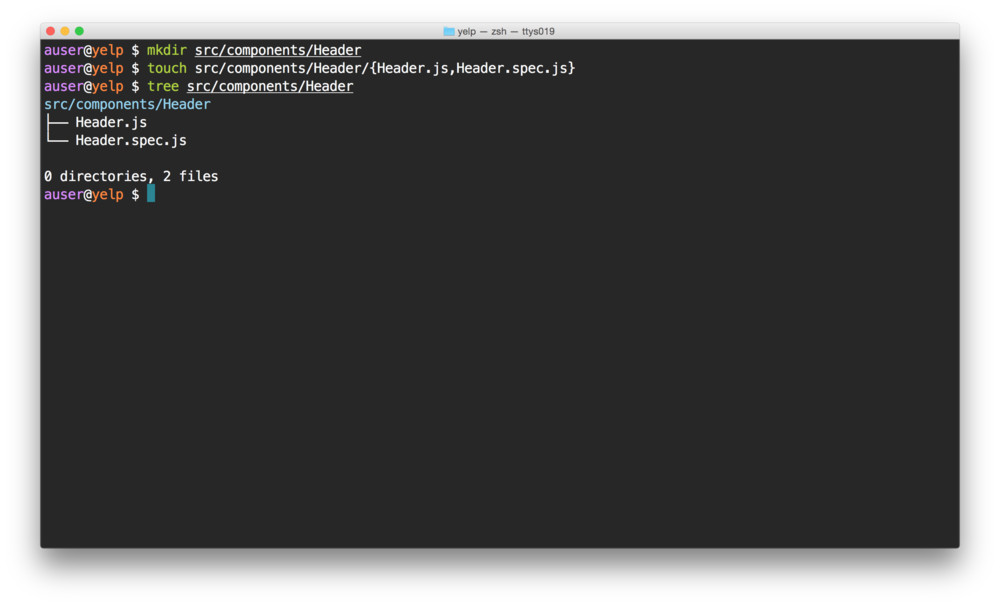Viewport: 1000px width, 606px height.
Task: Click the teal cursor block at prompt
Action: click(x=151, y=194)
